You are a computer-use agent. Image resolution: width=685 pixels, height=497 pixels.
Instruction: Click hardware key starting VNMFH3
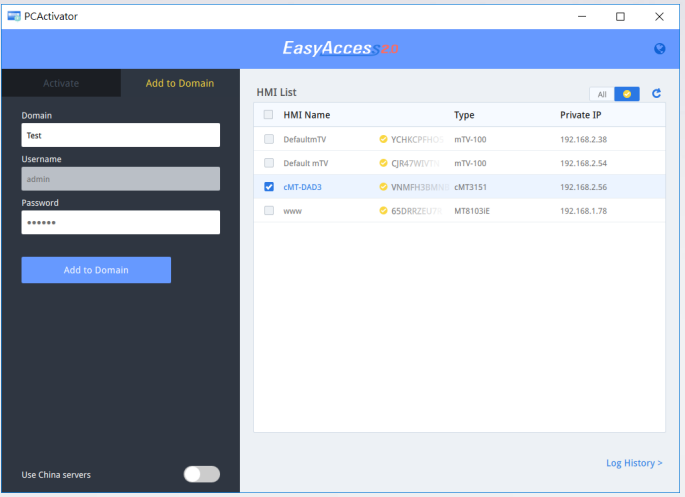tap(420, 187)
